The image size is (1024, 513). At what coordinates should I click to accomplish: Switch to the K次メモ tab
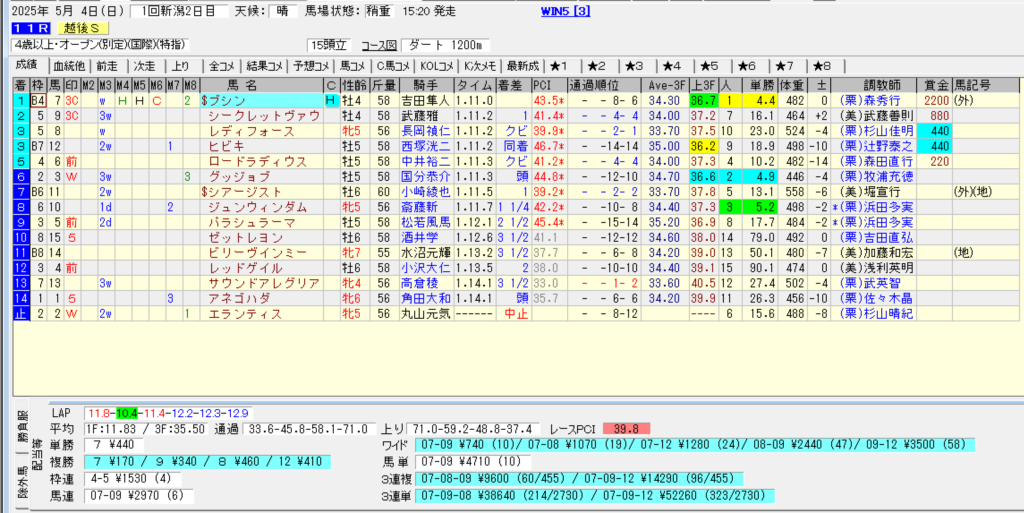click(x=481, y=66)
